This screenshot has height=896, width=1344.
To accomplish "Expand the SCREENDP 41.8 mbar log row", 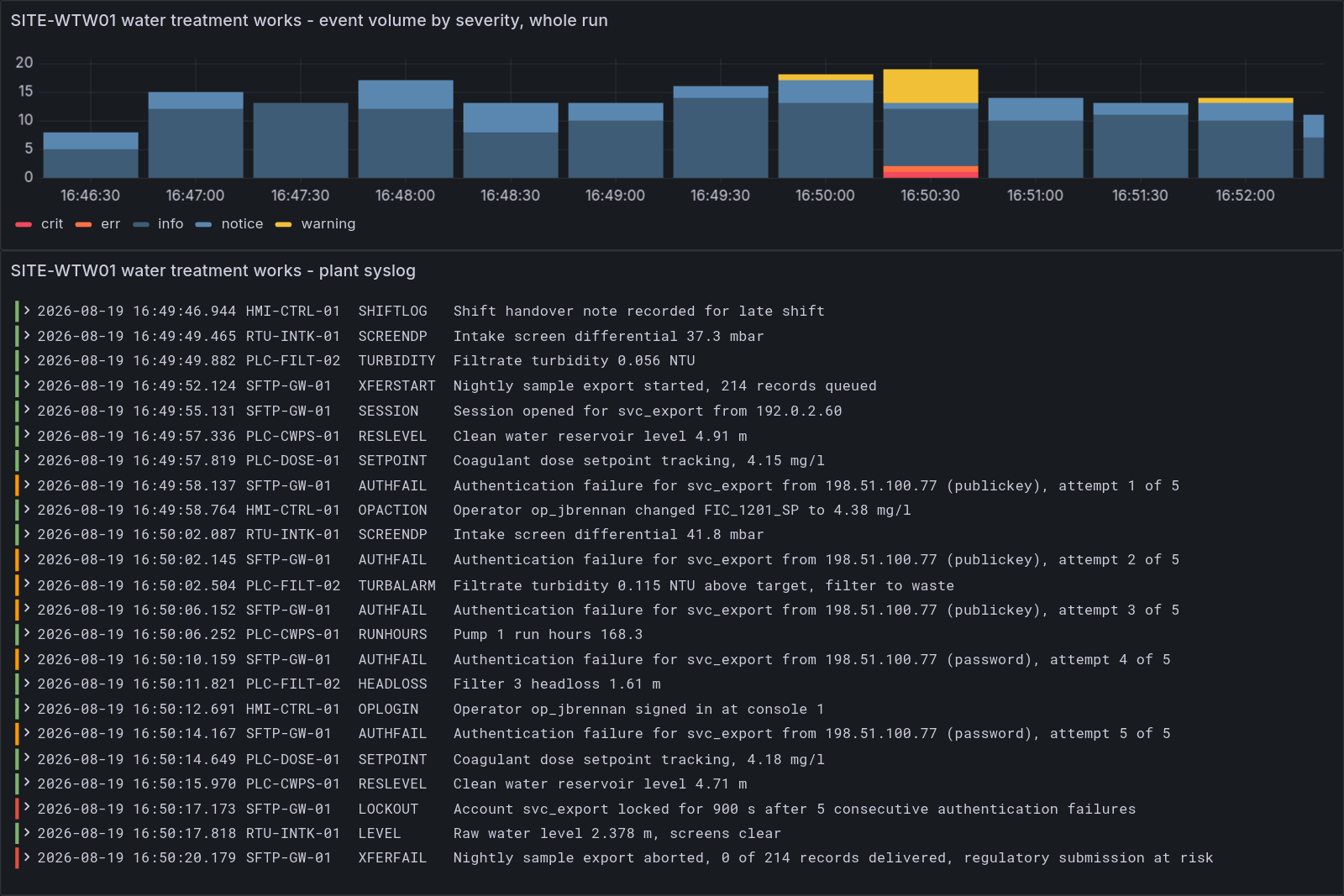I will pyautogui.click(x=27, y=534).
